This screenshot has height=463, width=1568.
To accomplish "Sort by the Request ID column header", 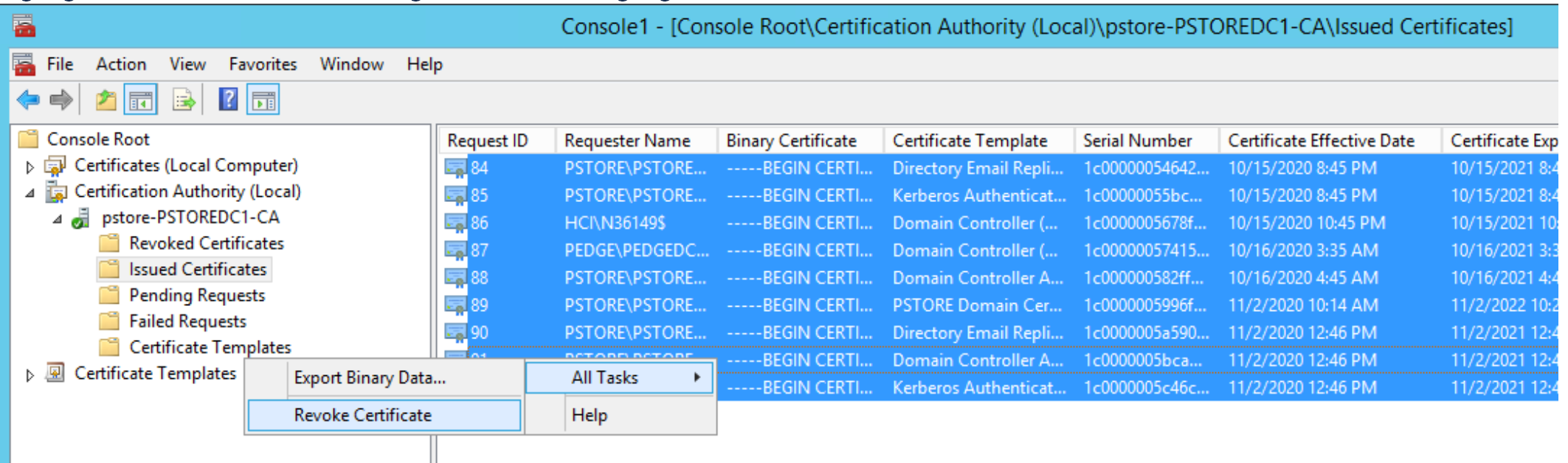I will 488,141.
